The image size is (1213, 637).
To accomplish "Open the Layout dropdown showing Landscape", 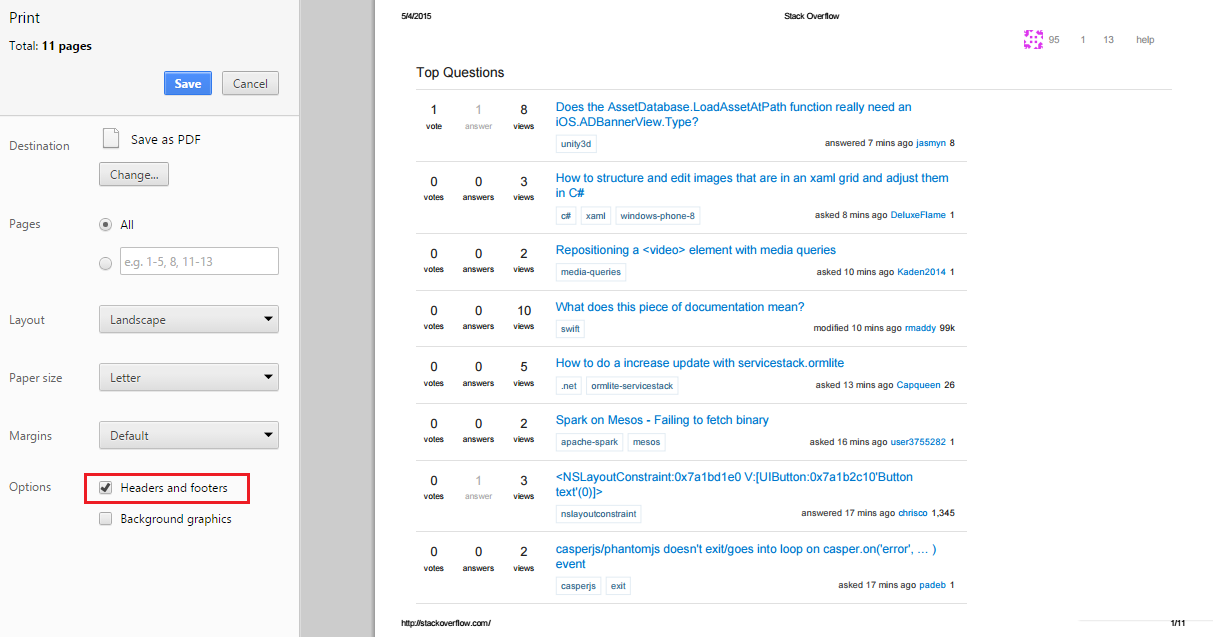I will pyautogui.click(x=188, y=319).
